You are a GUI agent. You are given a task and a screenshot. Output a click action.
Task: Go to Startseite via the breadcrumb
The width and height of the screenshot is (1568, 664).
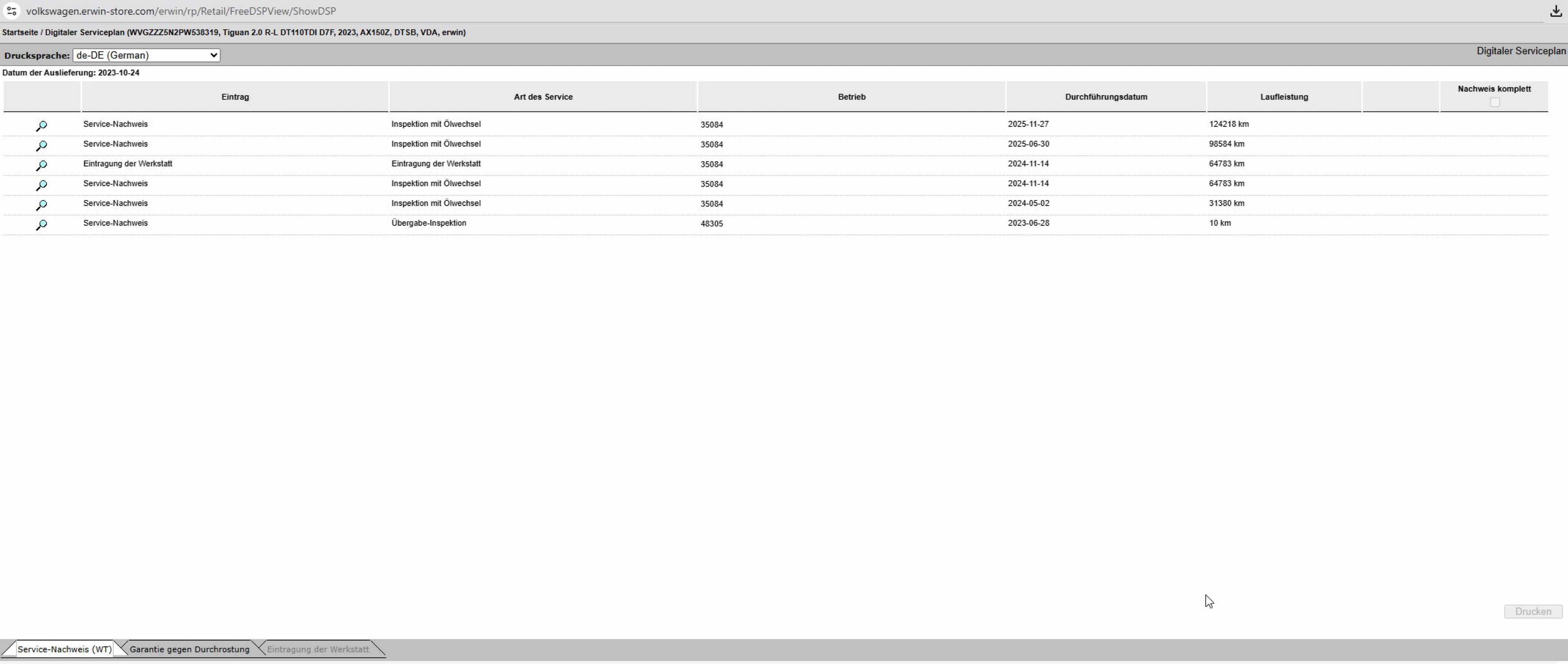(20, 32)
